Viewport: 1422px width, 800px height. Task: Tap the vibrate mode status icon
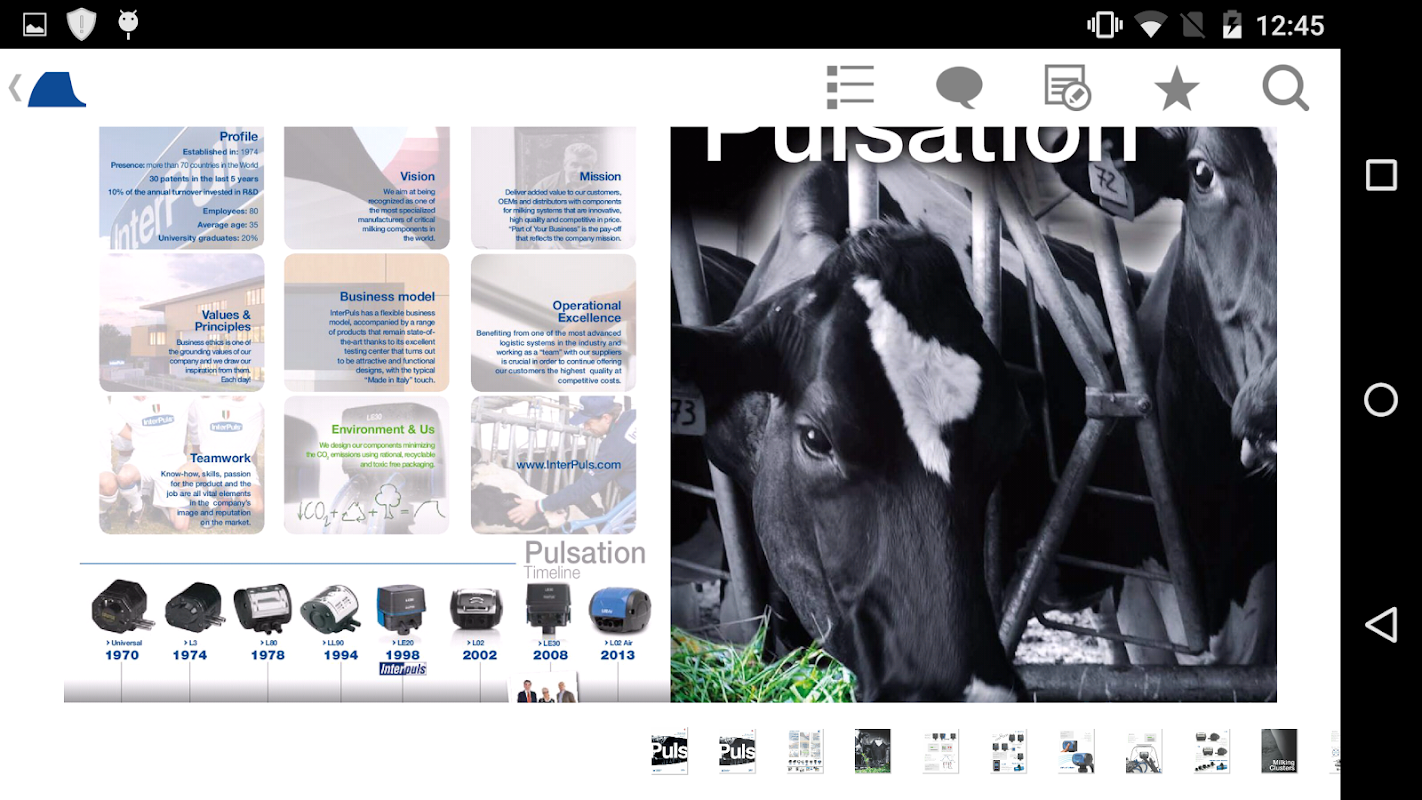pyautogui.click(x=1105, y=24)
